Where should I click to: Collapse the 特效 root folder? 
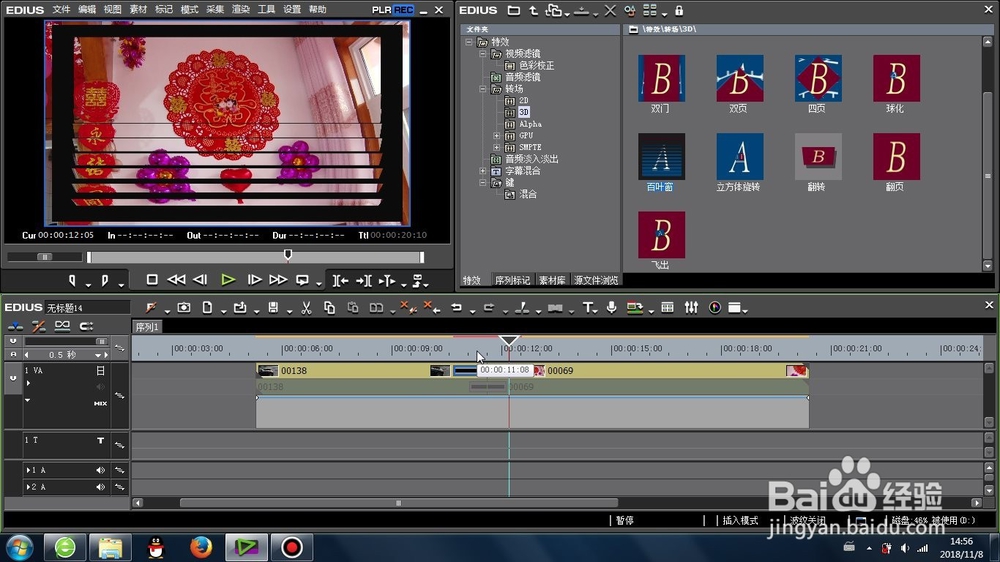pyautogui.click(x=469, y=42)
